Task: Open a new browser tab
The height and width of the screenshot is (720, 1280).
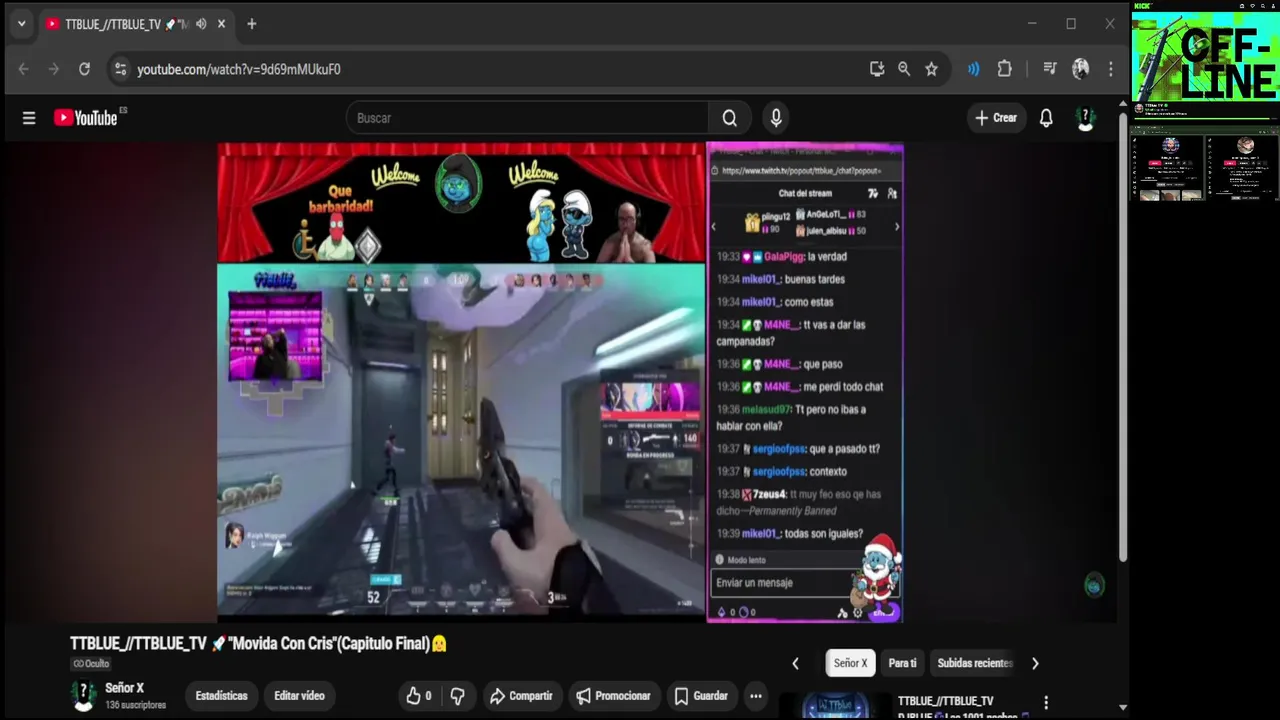Action: click(x=251, y=24)
